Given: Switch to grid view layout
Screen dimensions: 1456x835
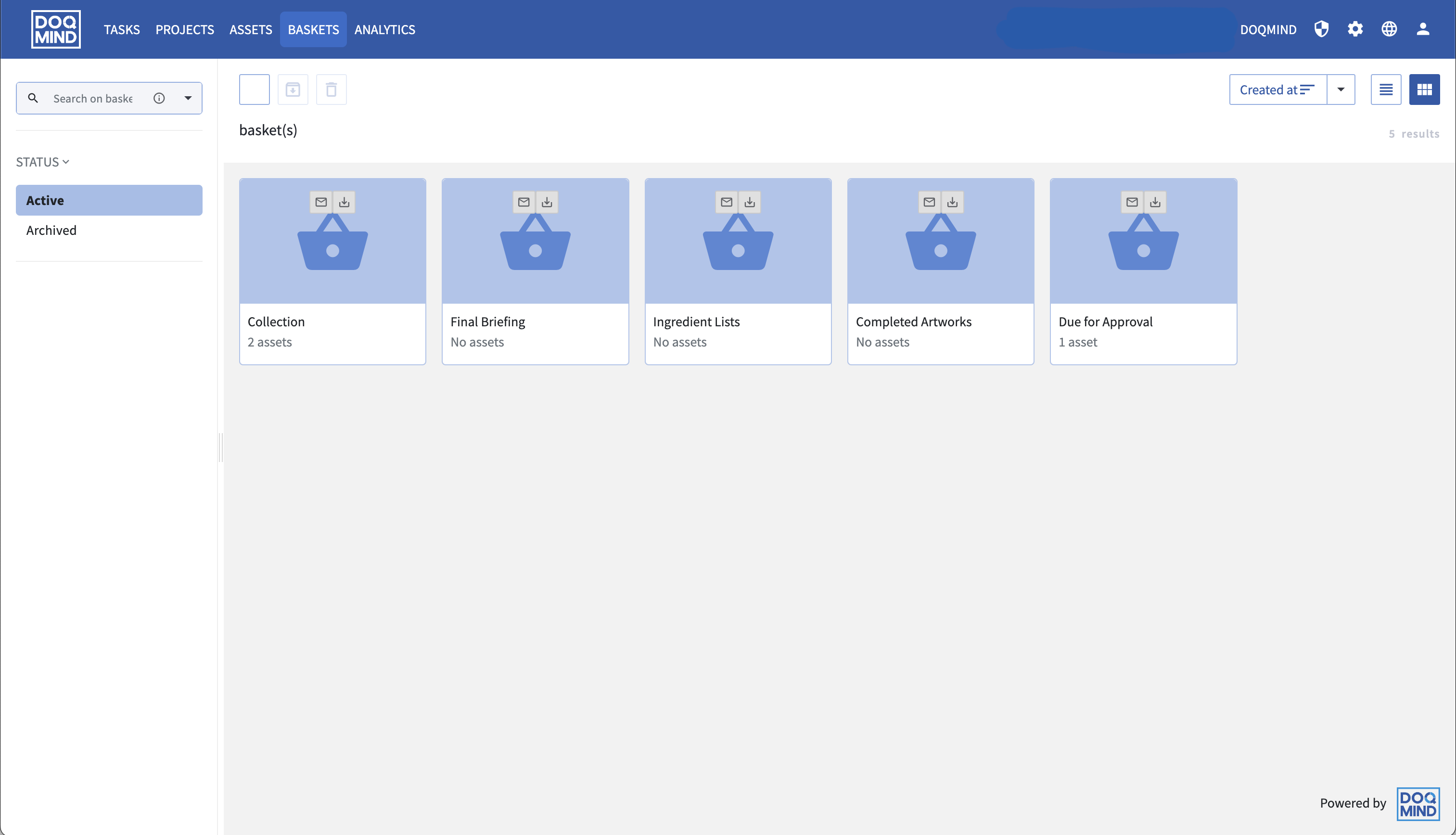Looking at the screenshot, I should (x=1424, y=90).
